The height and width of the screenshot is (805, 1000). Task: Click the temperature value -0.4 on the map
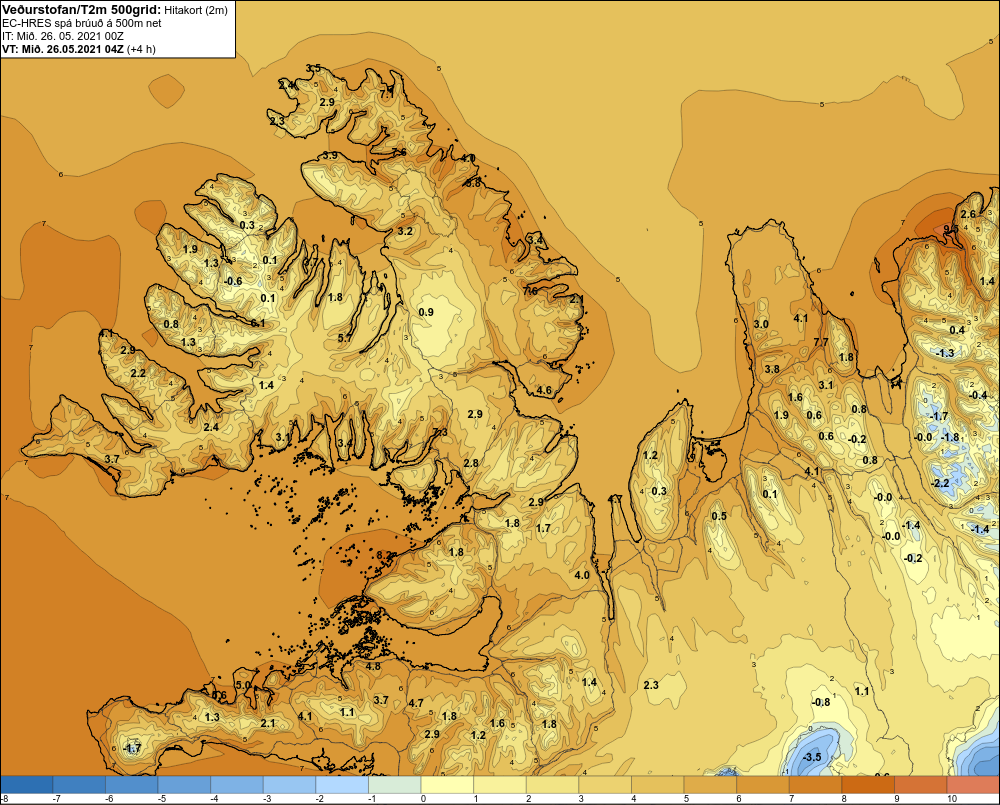978,395
